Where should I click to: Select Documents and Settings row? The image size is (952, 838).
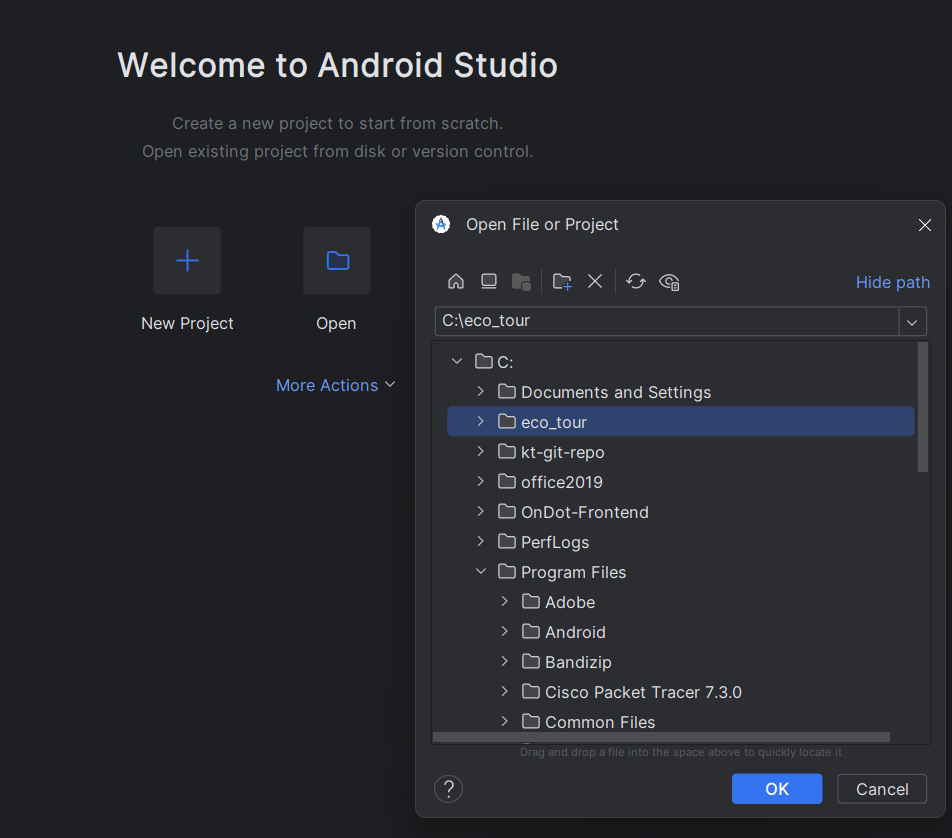[x=681, y=392]
